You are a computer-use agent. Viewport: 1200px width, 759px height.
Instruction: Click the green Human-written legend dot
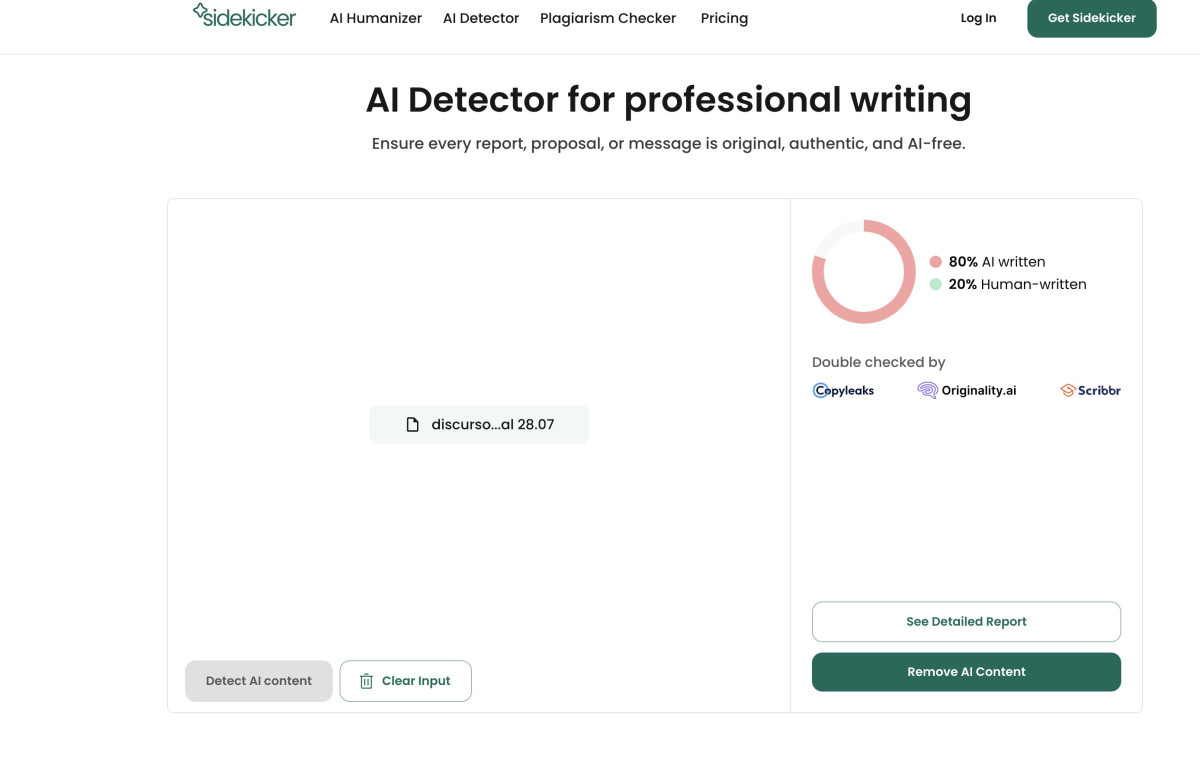tap(936, 284)
